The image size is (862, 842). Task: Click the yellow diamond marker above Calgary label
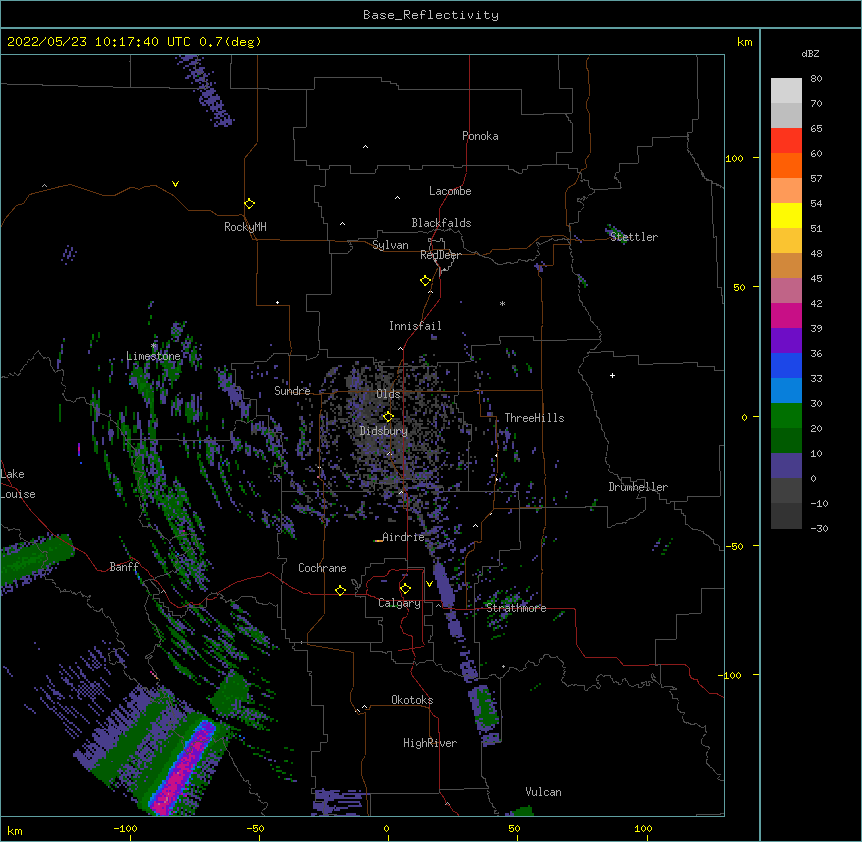coord(405,589)
